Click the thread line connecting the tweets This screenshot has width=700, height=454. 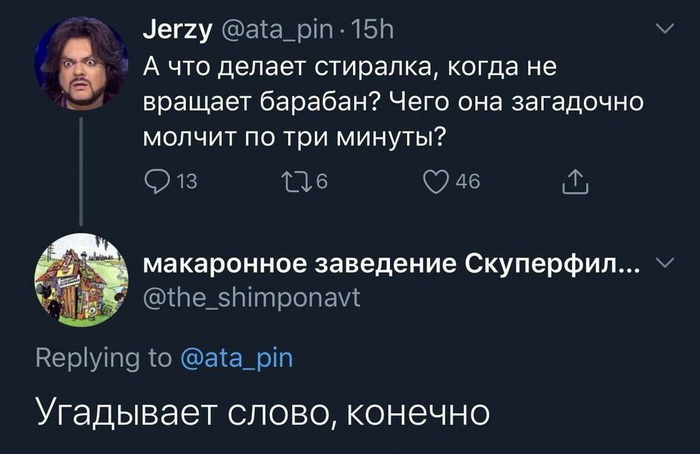[x=81, y=171]
